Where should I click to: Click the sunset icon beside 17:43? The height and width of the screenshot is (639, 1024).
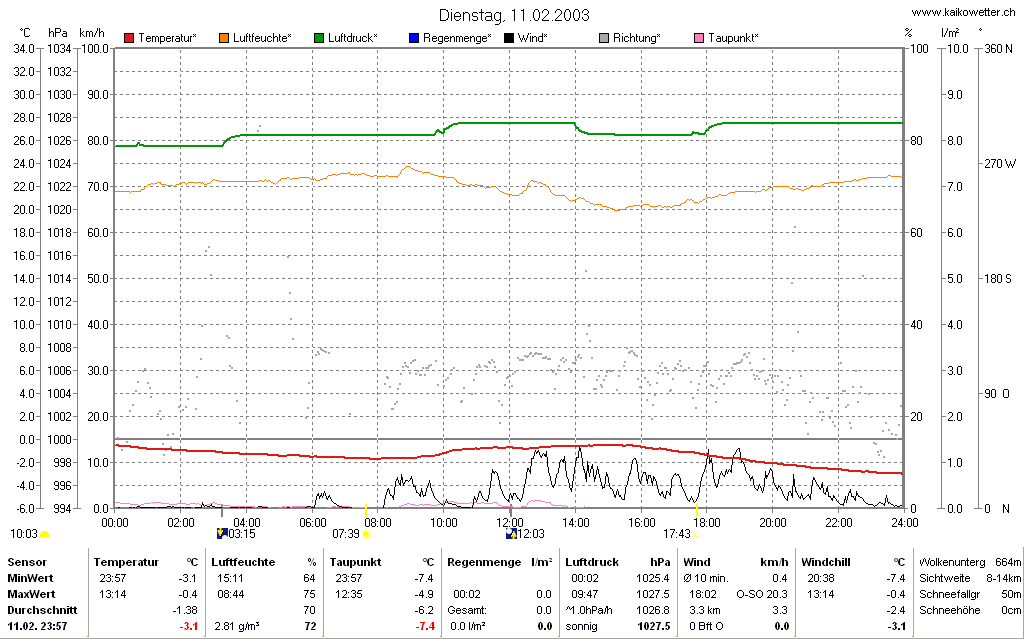697,534
